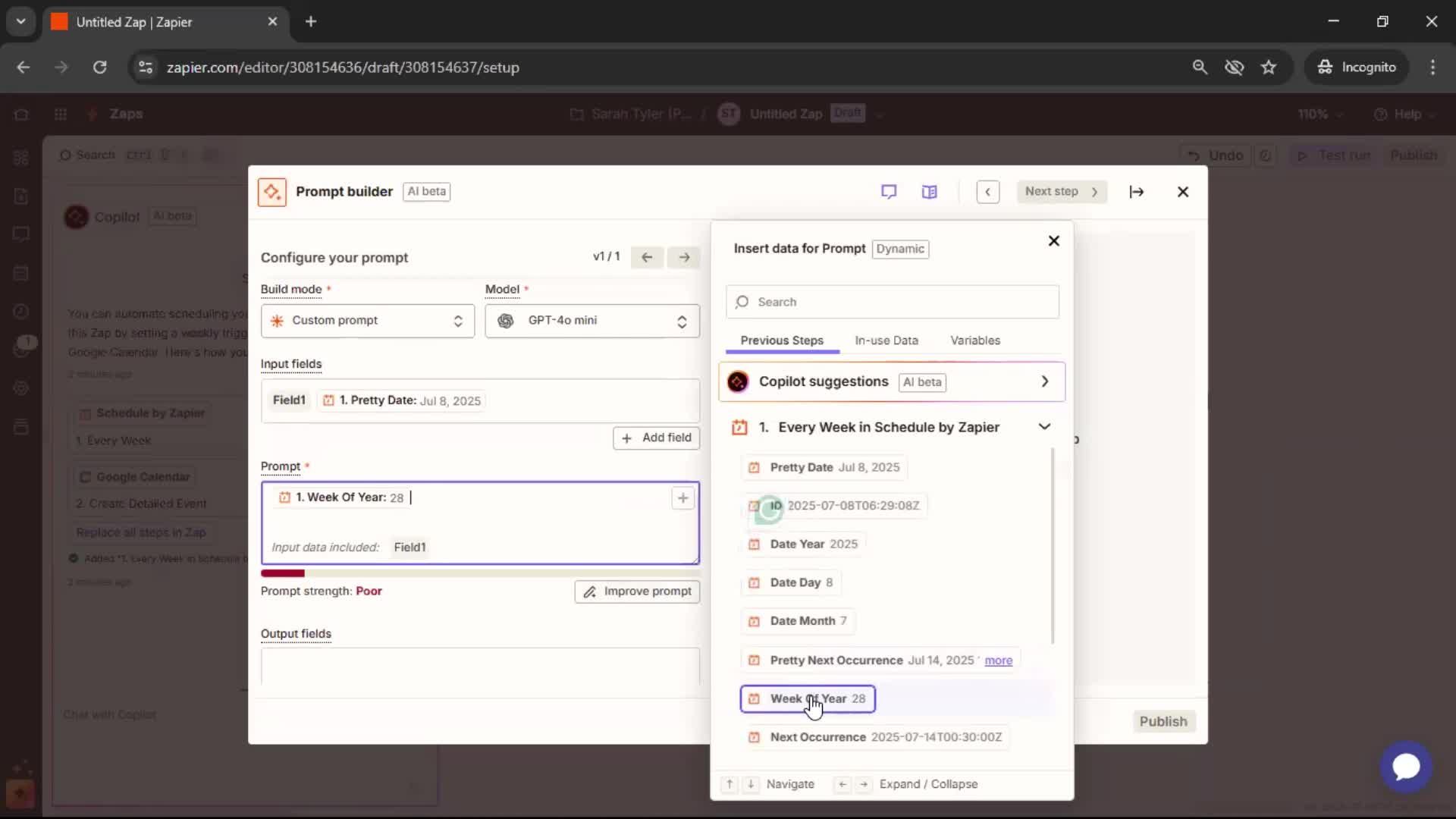Open the site information icon in address bar
Image resolution: width=1456 pixels, height=819 pixels.
145,67
